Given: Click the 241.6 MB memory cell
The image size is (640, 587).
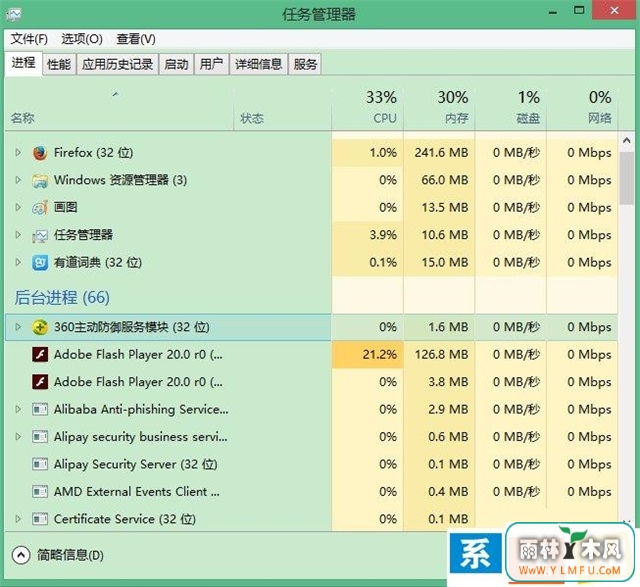Looking at the screenshot, I should coord(439,153).
